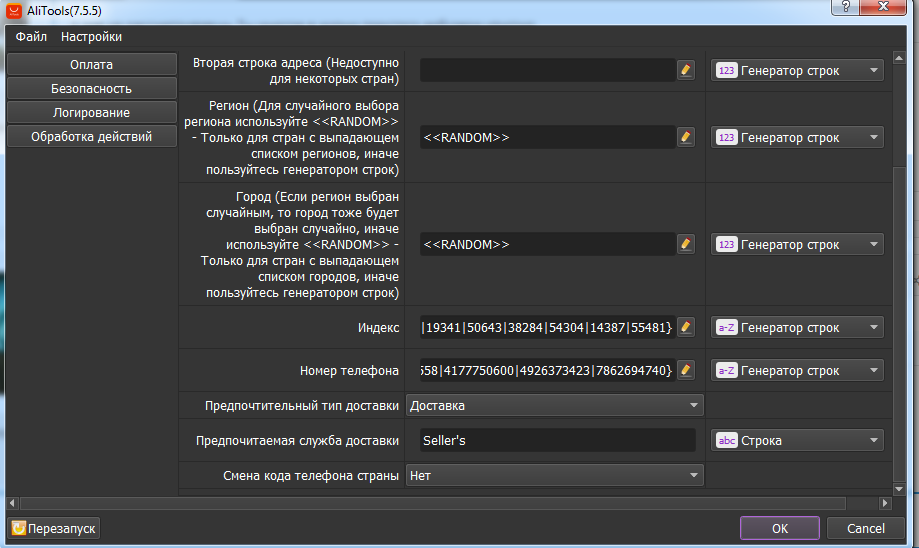Focus the Индекс postal code input field
Screen dimensions: 919x548
pos(547,328)
